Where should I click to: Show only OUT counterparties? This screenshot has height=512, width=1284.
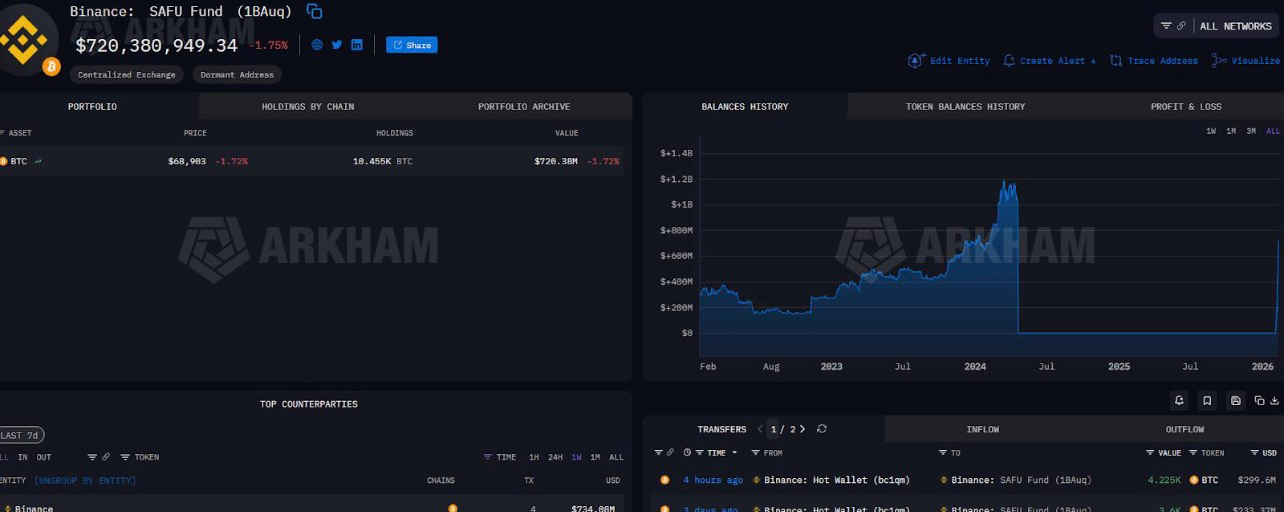coord(44,457)
